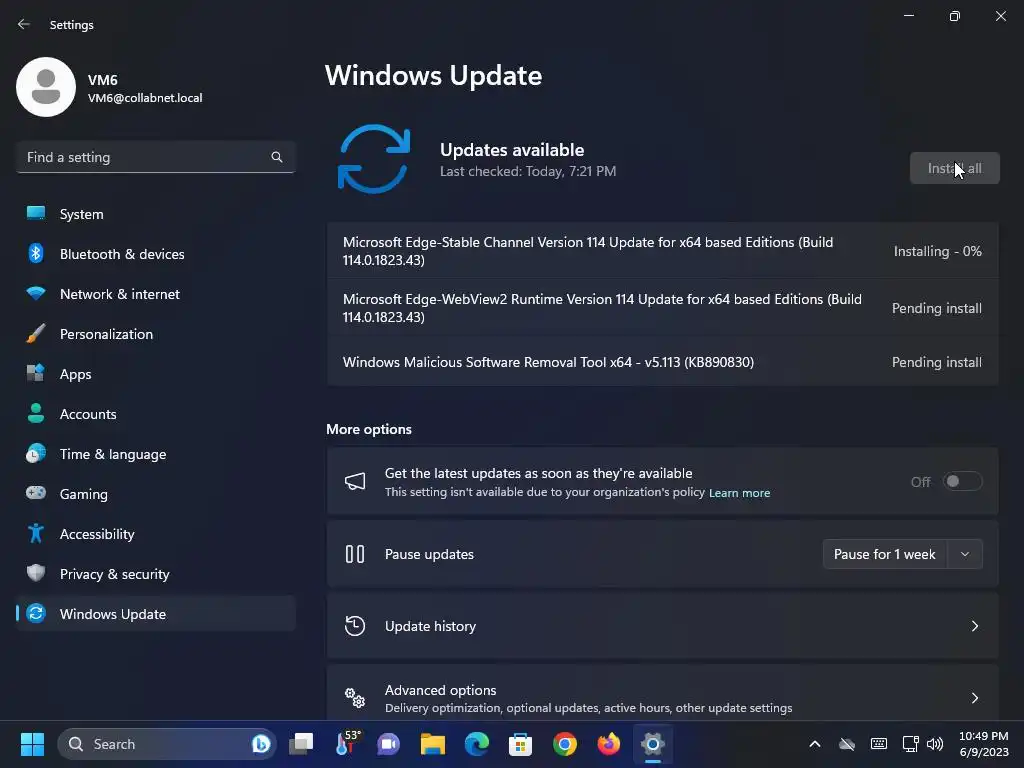Select Accounts in the sidebar
Screen dimensions: 1024x768
point(155,414)
